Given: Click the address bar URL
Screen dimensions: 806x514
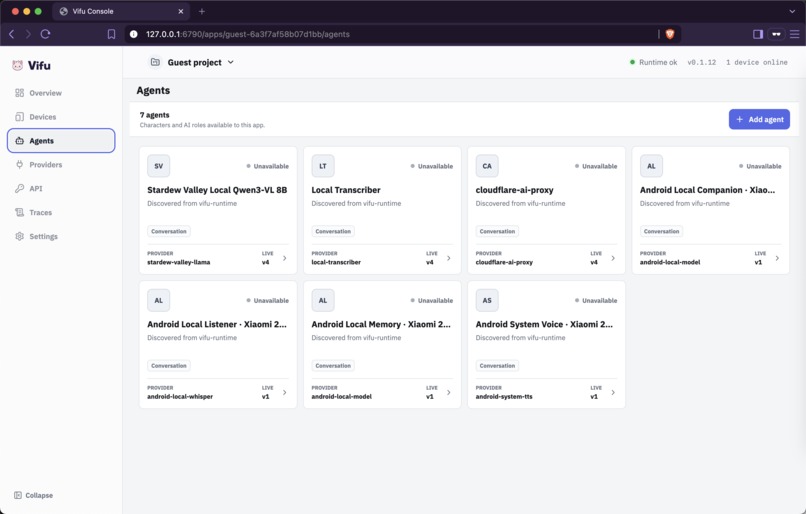Looking at the screenshot, I should (x=247, y=34).
